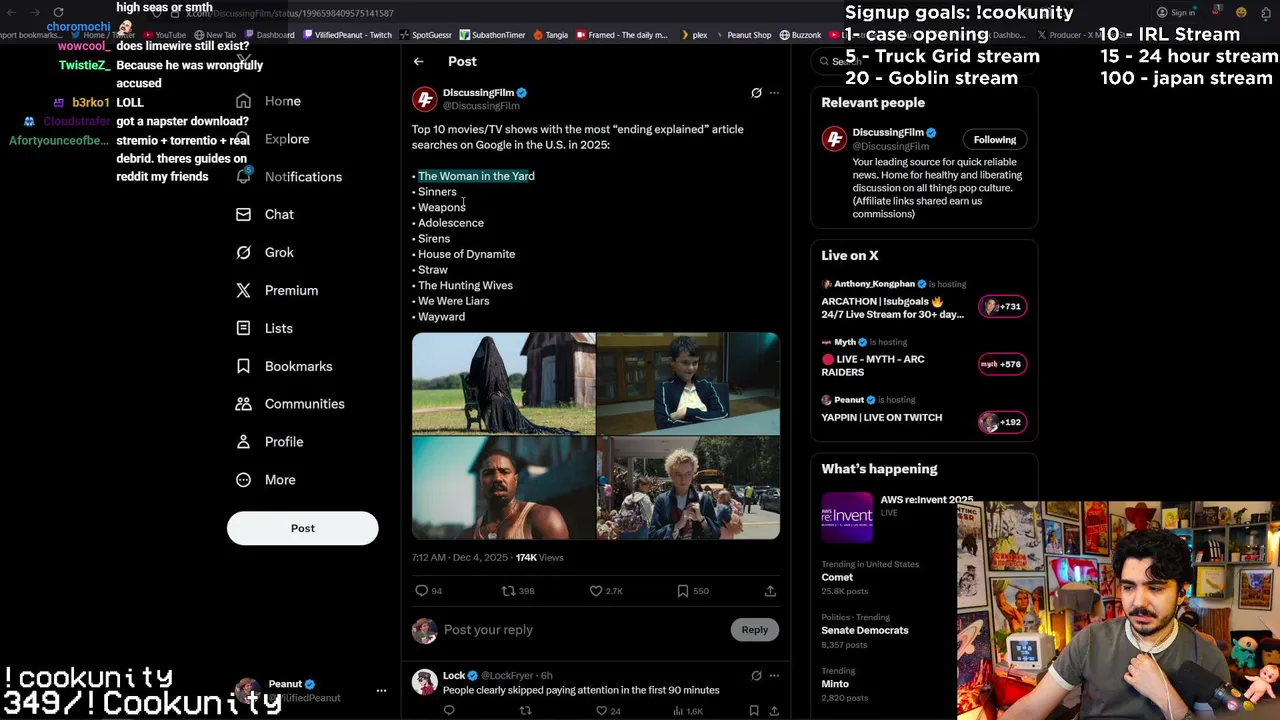Open the SubathonTimer bookmark
Viewport: 1280px width, 720px height.
(492, 35)
